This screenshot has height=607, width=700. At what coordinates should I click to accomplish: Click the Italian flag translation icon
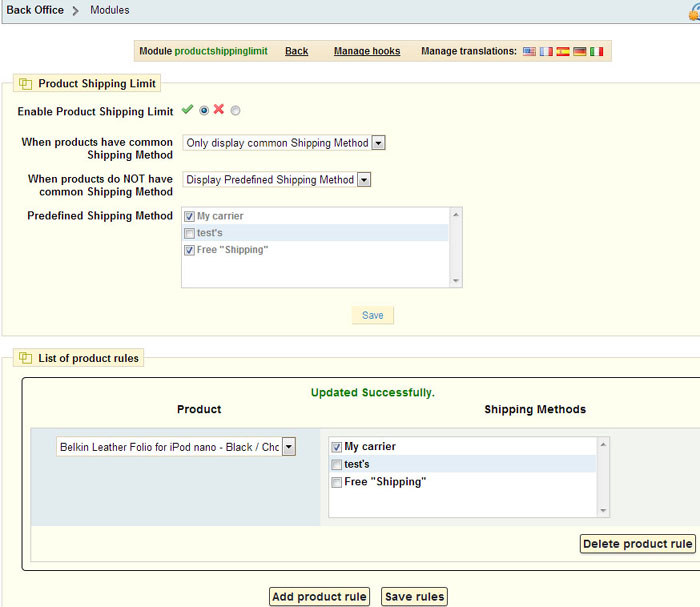tap(597, 51)
